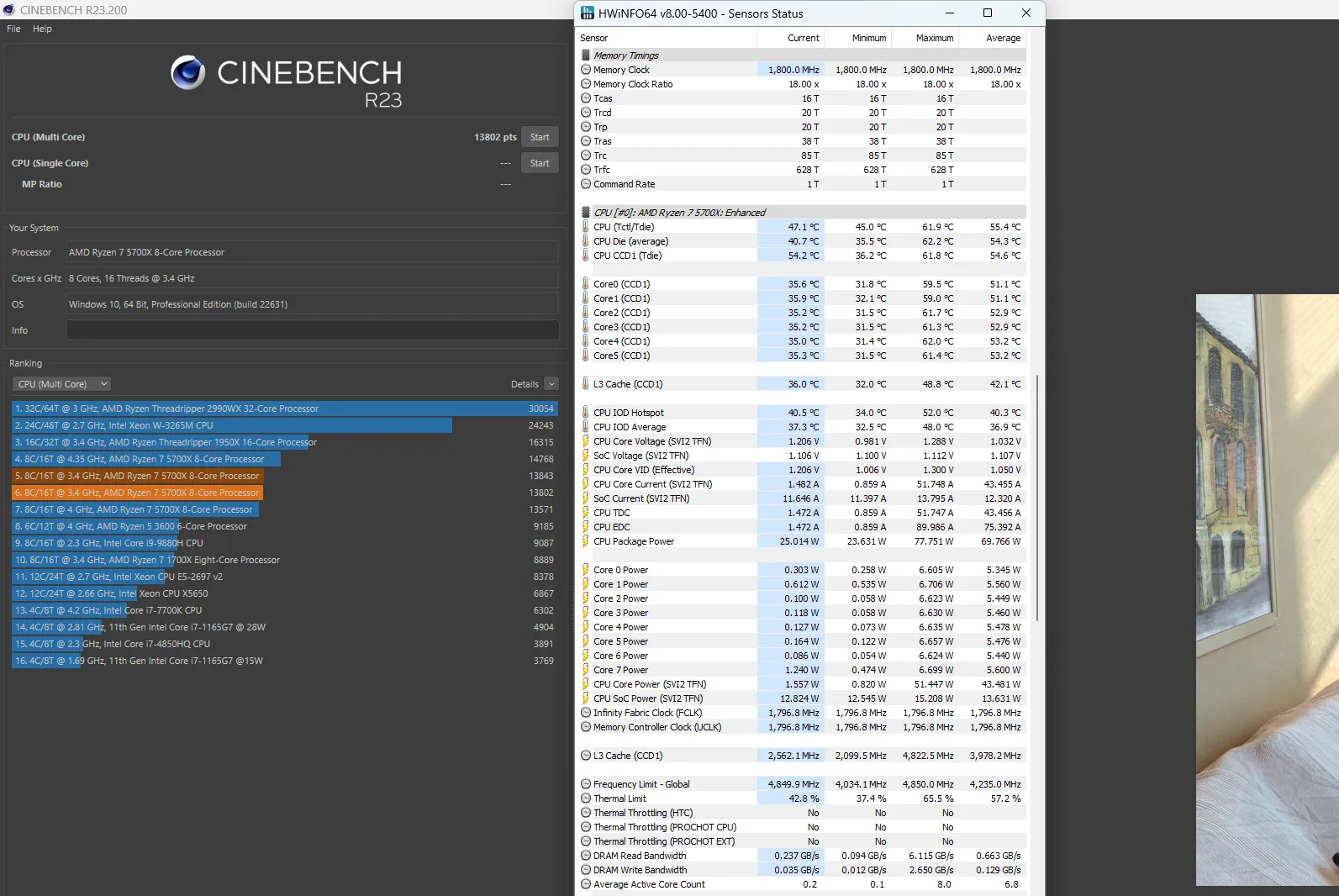Select the Ryzen 5 3600 ranking row
Image resolution: width=1339 pixels, height=896 pixels.
tap(285, 526)
